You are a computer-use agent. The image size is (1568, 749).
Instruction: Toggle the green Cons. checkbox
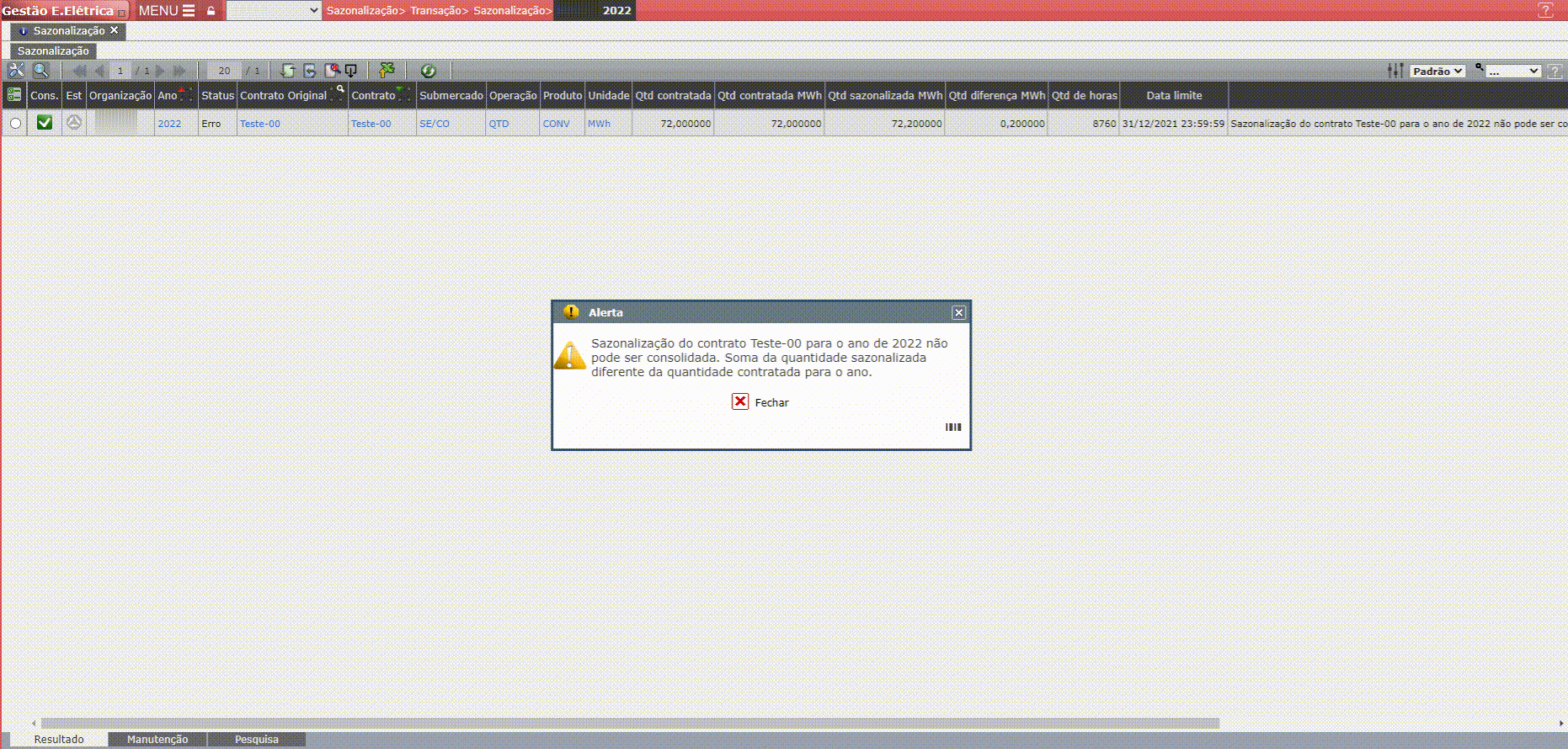45,123
